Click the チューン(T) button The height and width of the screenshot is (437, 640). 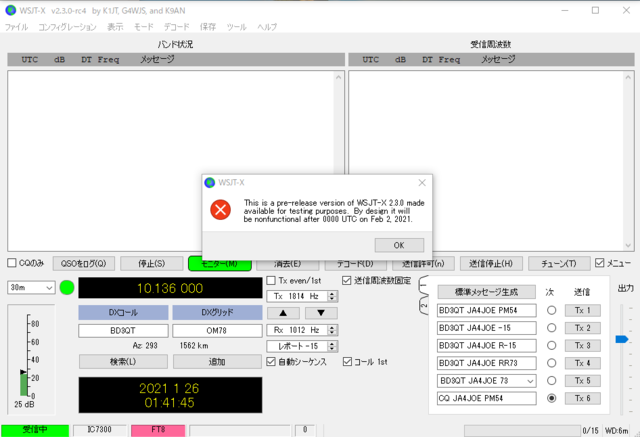[559, 264]
